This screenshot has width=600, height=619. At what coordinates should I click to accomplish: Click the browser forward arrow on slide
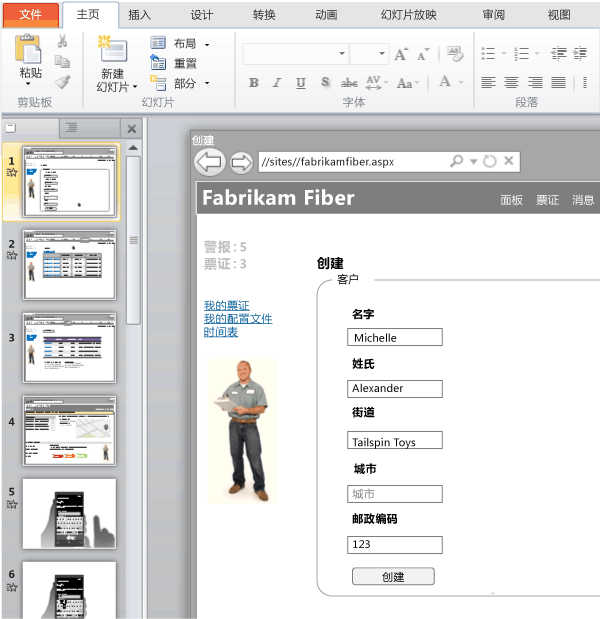[241, 162]
